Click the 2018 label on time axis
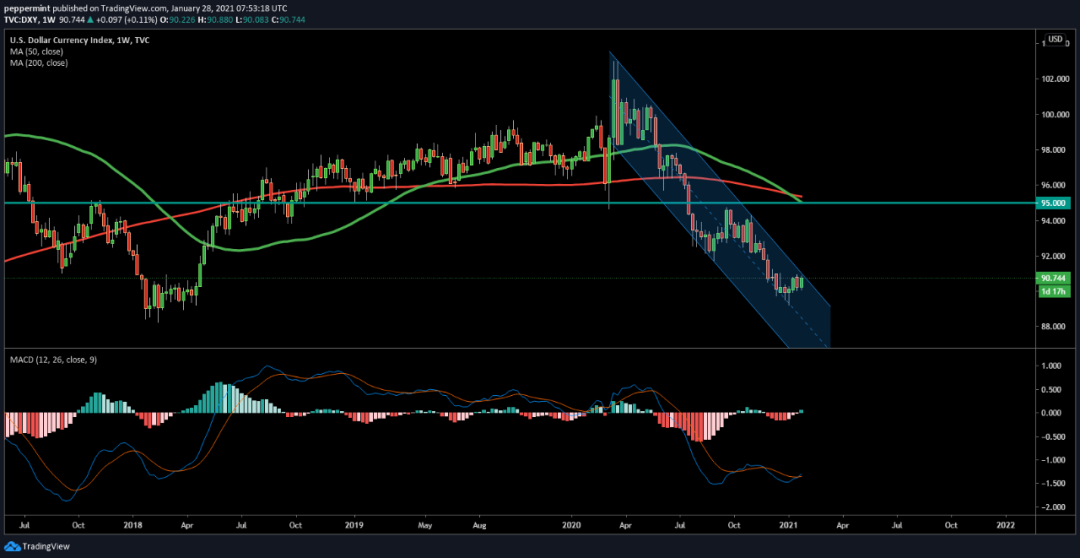The image size is (1080, 558). 133,523
